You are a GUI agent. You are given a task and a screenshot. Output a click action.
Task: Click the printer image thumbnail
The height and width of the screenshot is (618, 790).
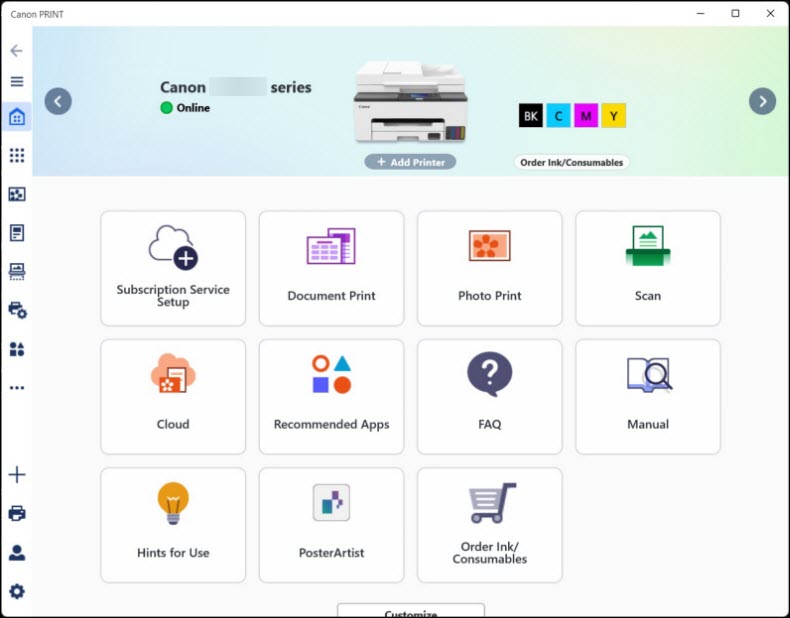pyautogui.click(x=410, y=102)
